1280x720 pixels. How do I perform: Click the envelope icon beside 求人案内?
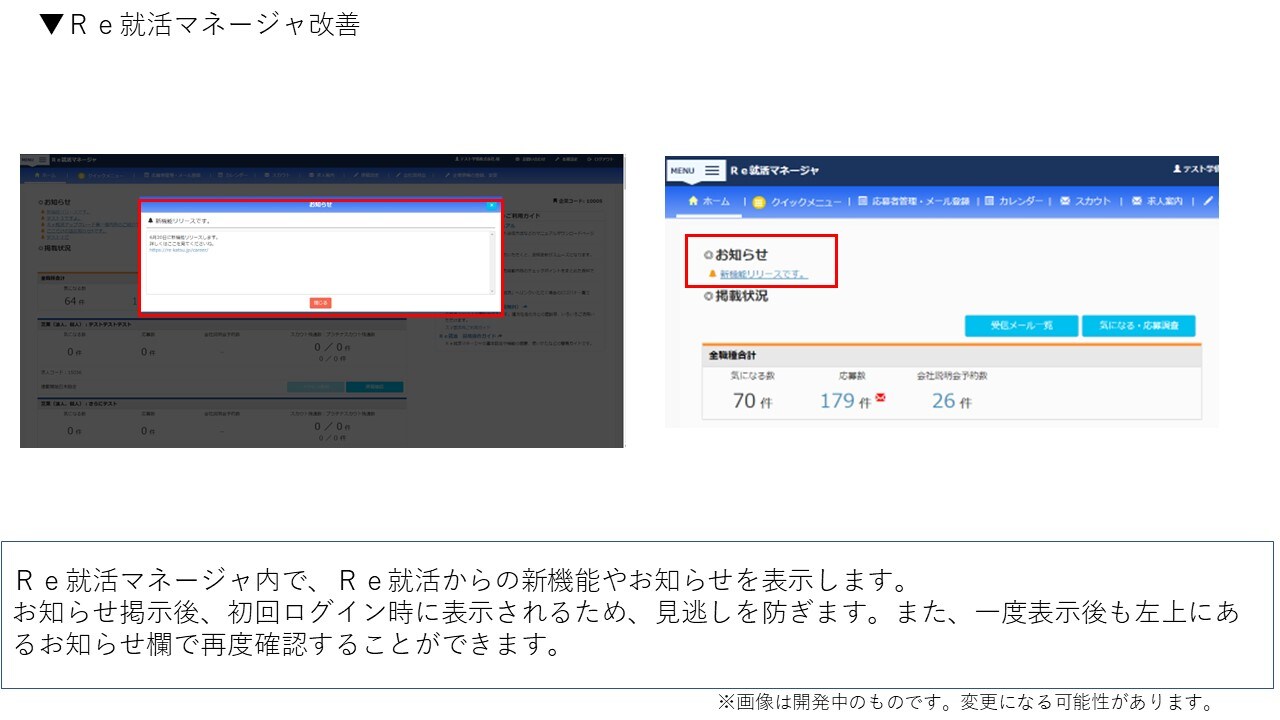1137,201
